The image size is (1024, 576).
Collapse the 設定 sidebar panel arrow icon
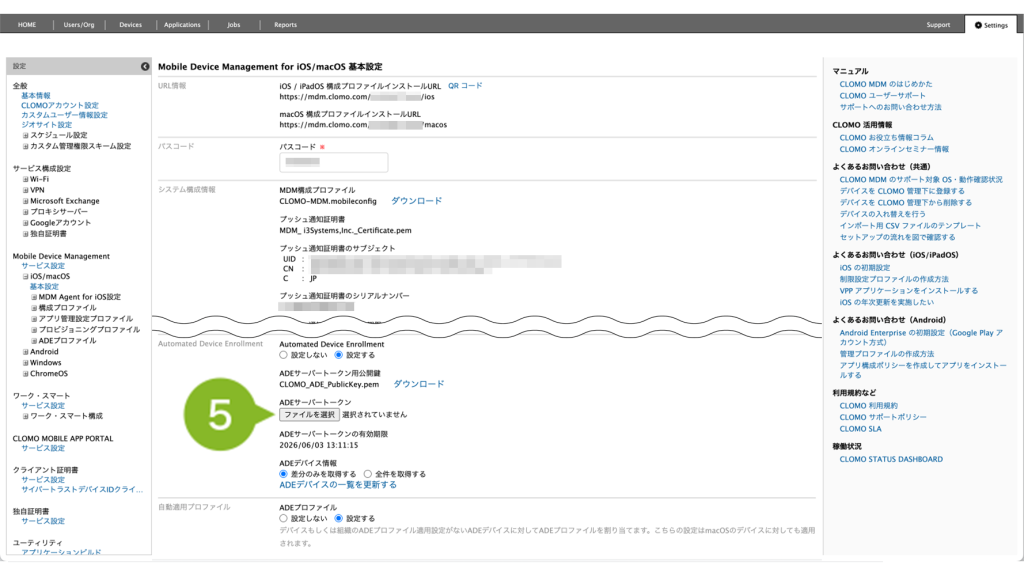[x=144, y=66]
